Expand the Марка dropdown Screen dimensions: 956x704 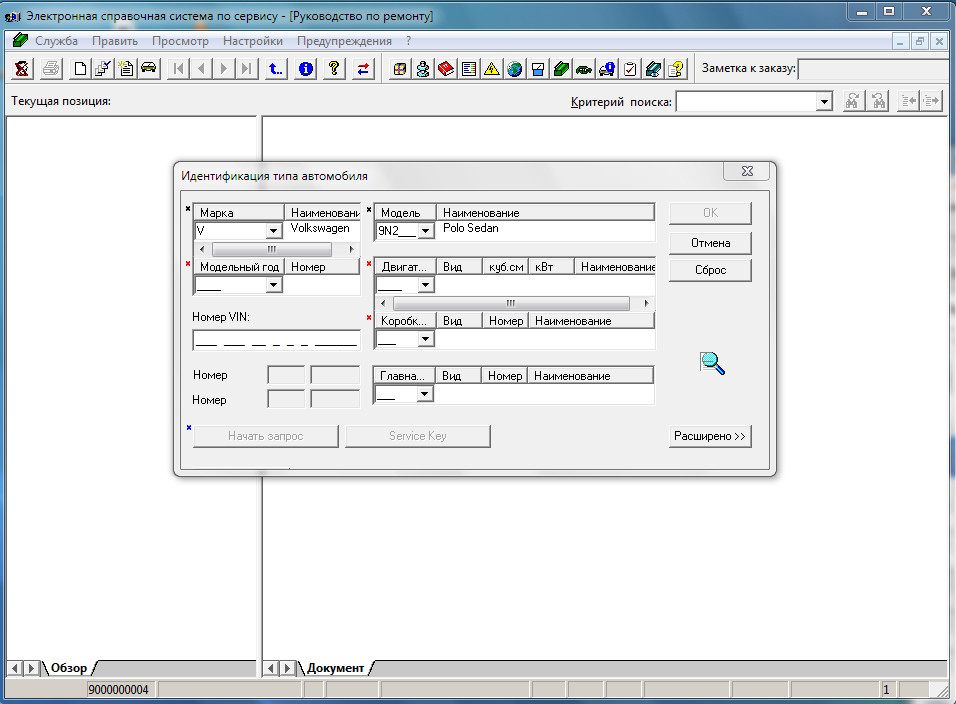[x=273, y=231]
